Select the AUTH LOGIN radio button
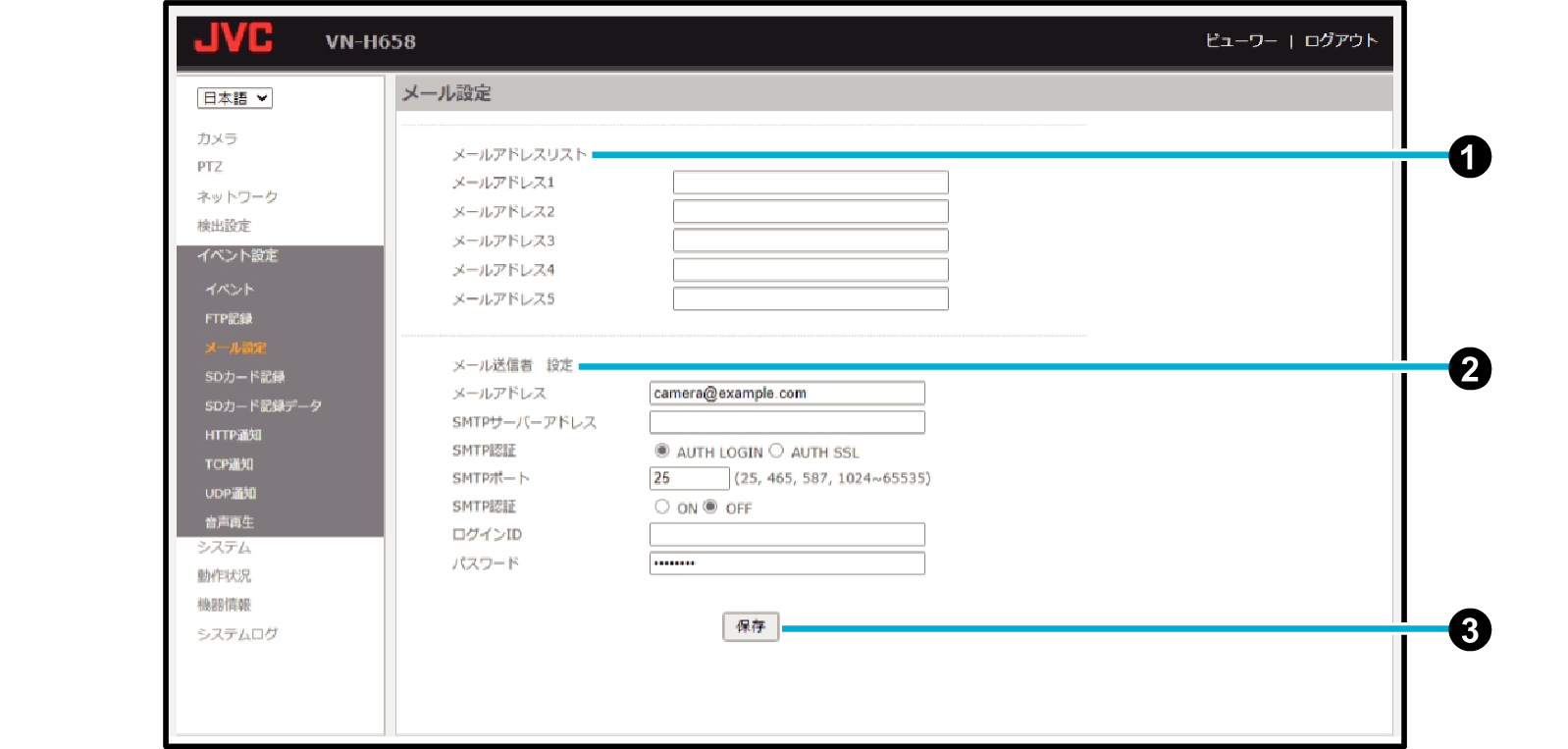This screenshot has height=749, width=1568. click(662, 451)
